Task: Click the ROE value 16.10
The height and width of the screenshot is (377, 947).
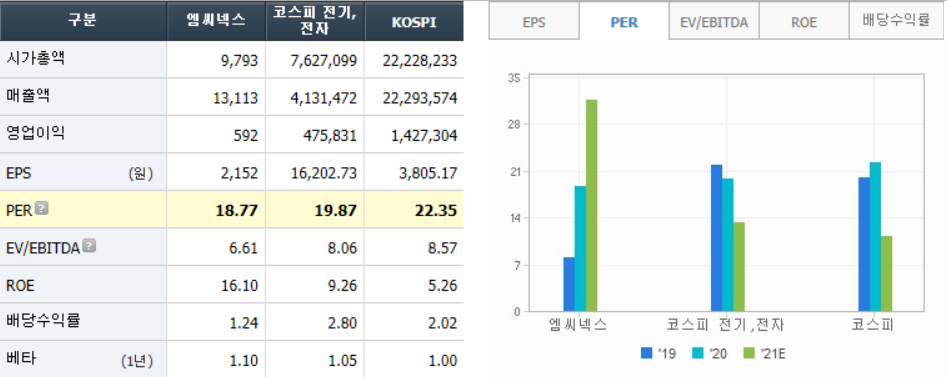Action: coord(241,285)
